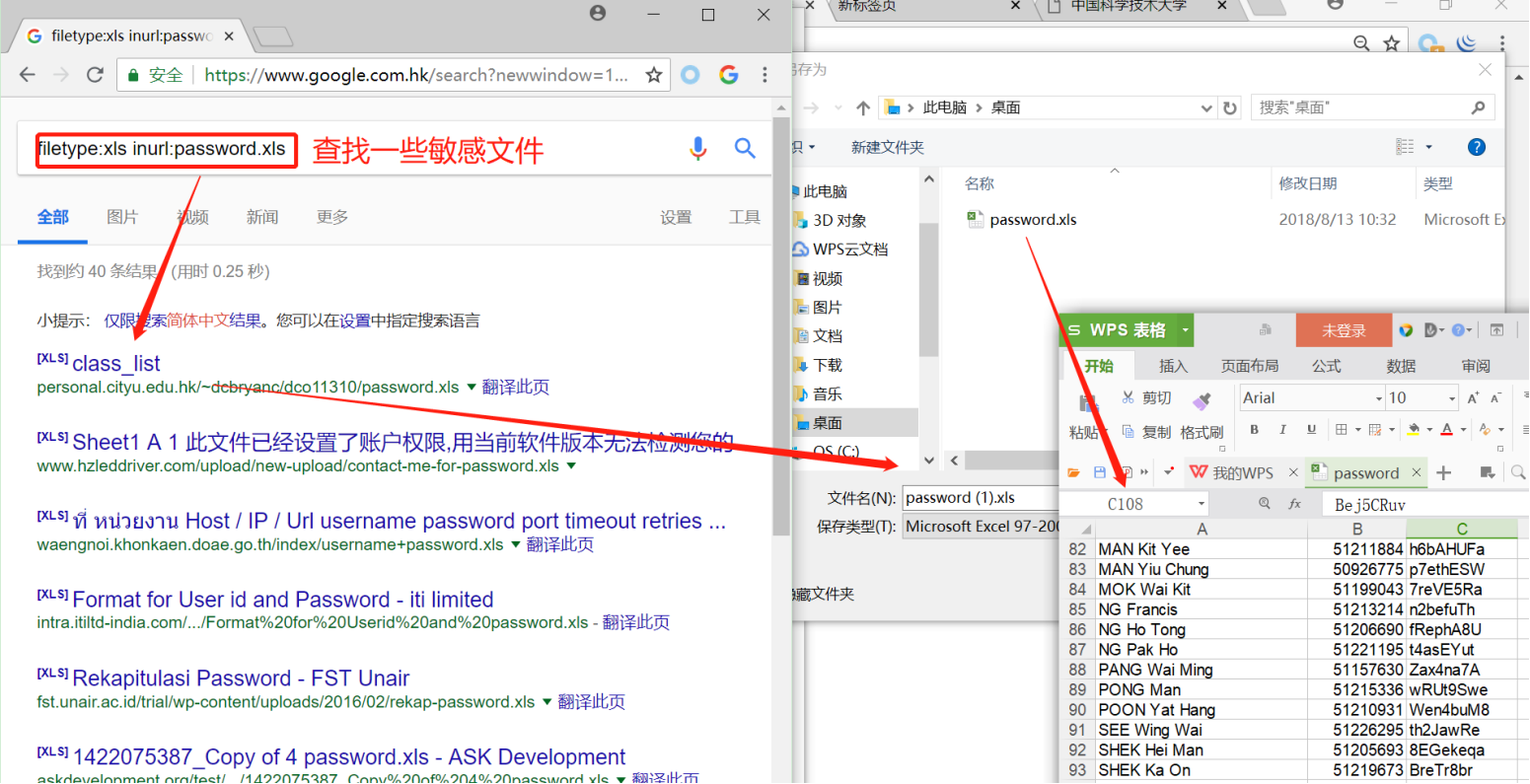Click the cell borders icon in WPS
The width and height of the screenshot is (1530, 784).
click(1341, 429)
